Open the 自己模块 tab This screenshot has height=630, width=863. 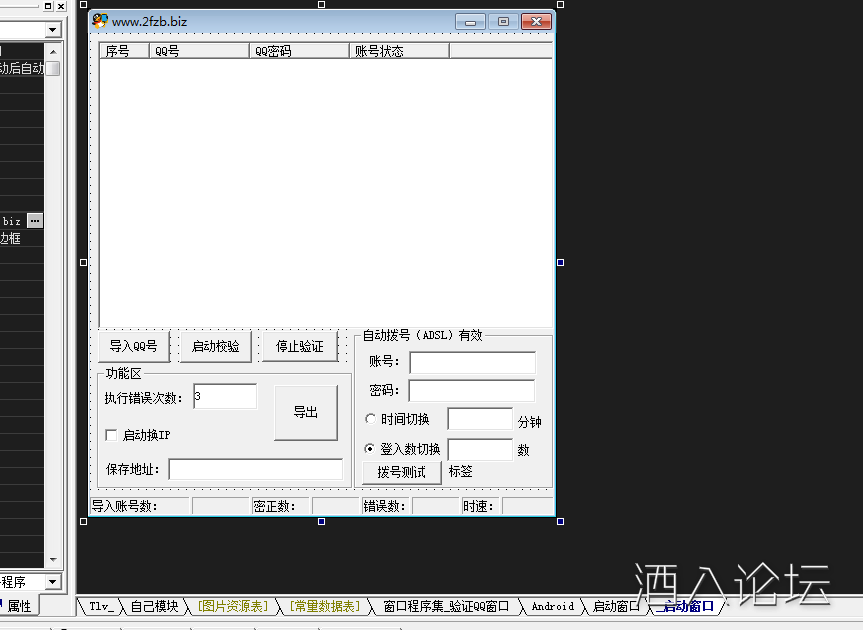pyautogui.click(x=153, y=606)
